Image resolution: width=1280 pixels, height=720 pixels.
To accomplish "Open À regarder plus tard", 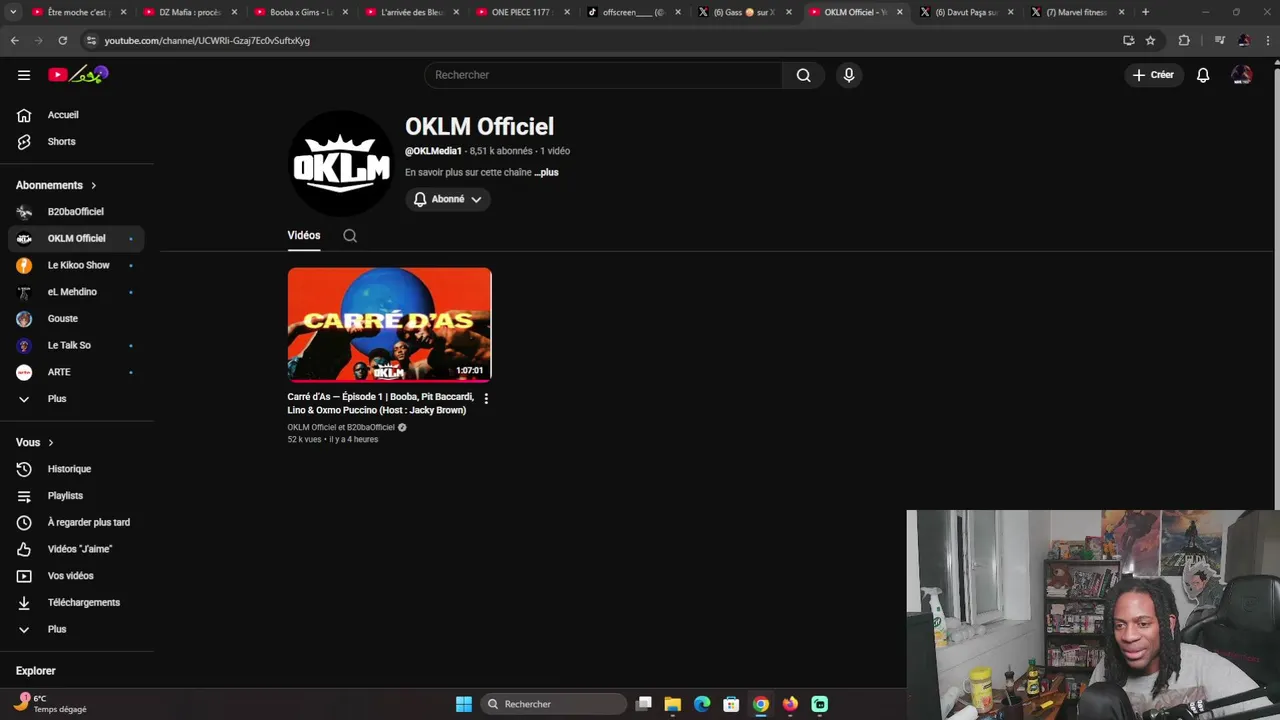I will point(77,522).
